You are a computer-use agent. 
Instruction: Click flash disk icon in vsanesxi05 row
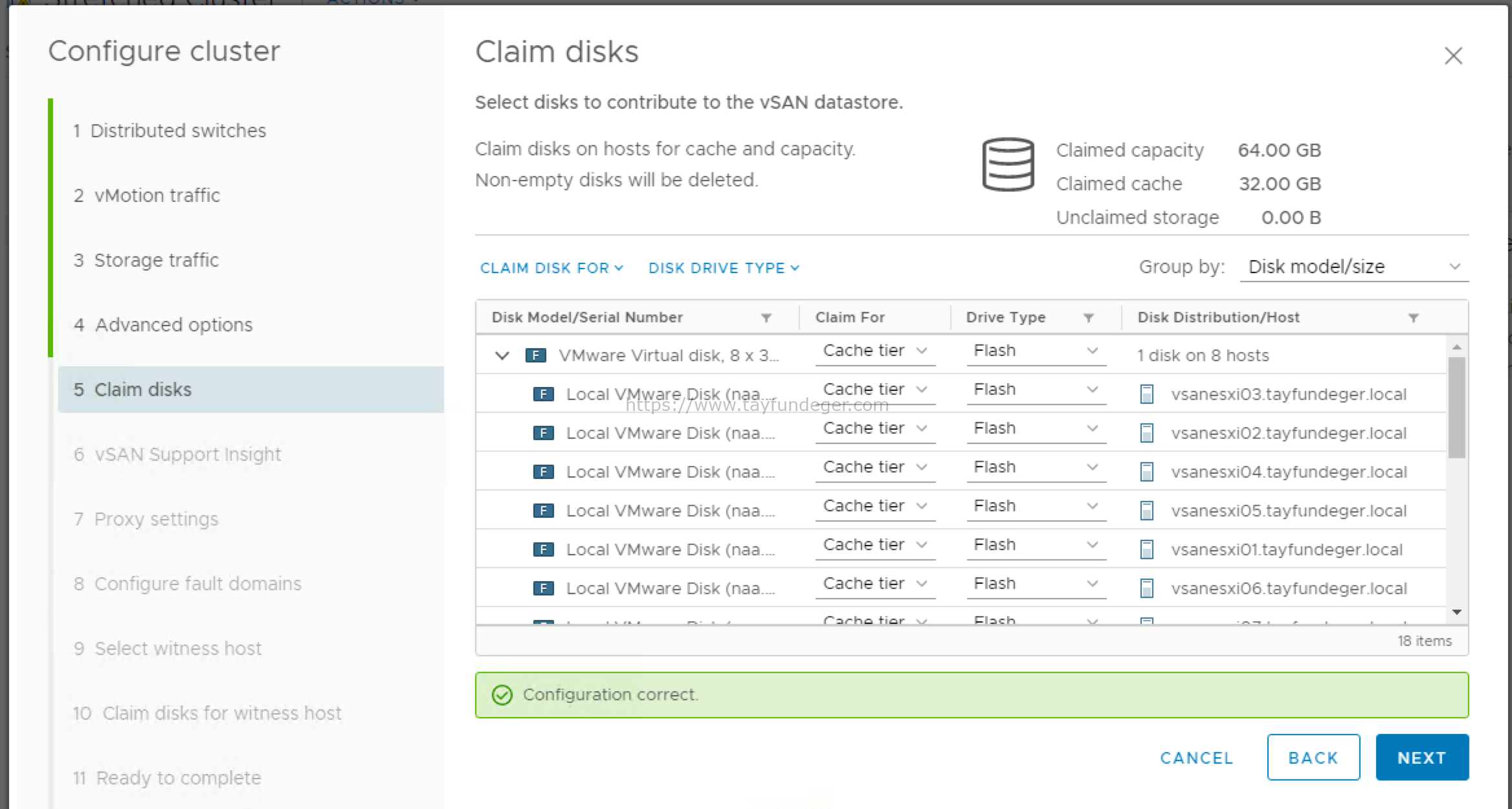(x=543, y=511)
